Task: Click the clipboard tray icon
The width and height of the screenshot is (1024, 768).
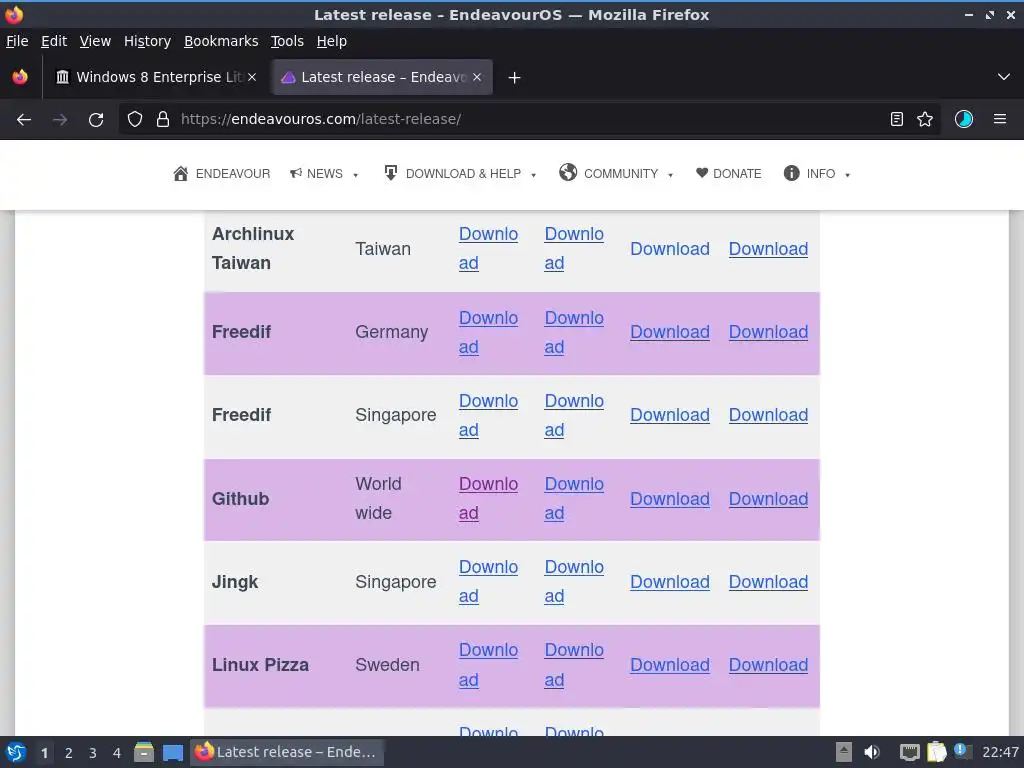Action: pyautogui.click(x=936, y=752)
